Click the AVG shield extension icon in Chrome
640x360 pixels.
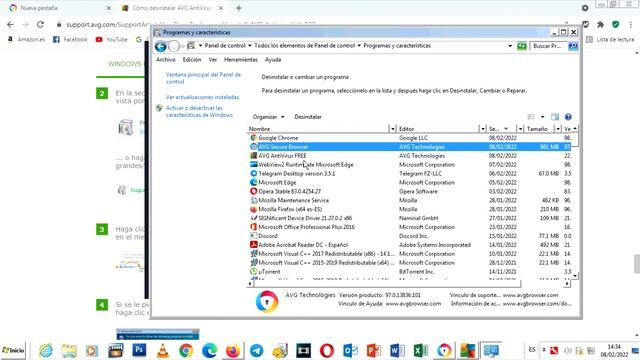pyautogui.click(x=615, y=24)
